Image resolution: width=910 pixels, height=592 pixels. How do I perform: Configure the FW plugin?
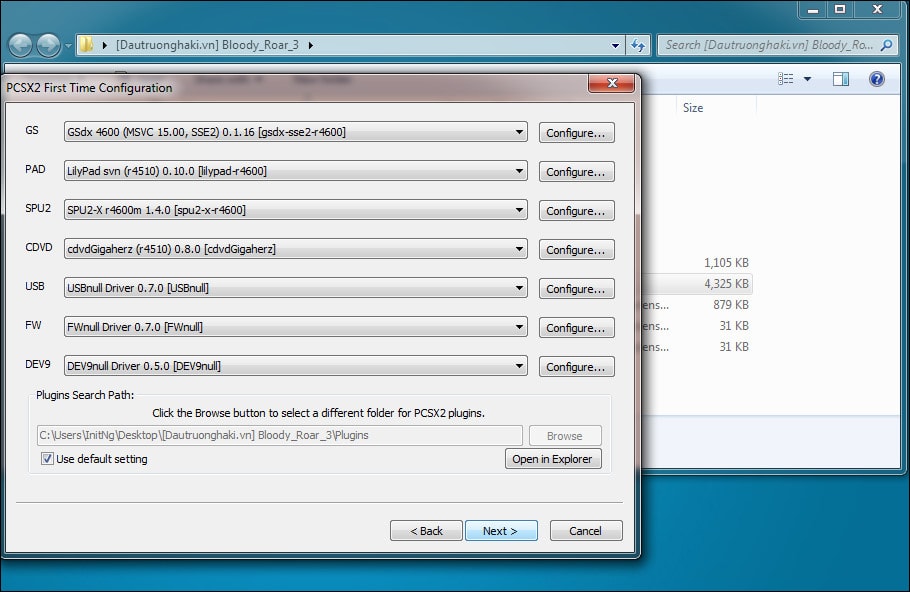tap(576, 327)
